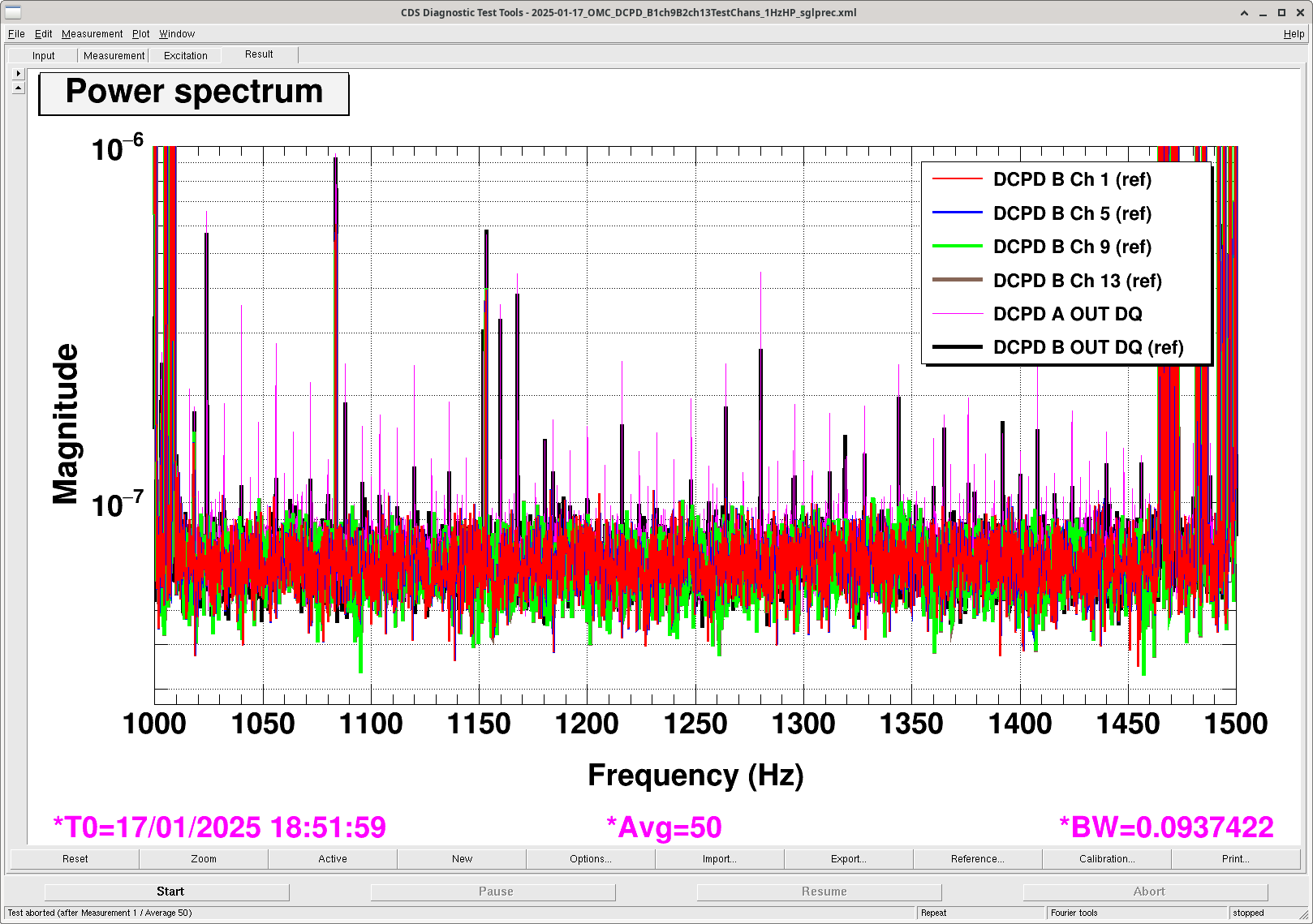The height and width of the screenshot is (924, 1313).
Task: Close the diagnostic tools window
Action: coord(1300,13)
